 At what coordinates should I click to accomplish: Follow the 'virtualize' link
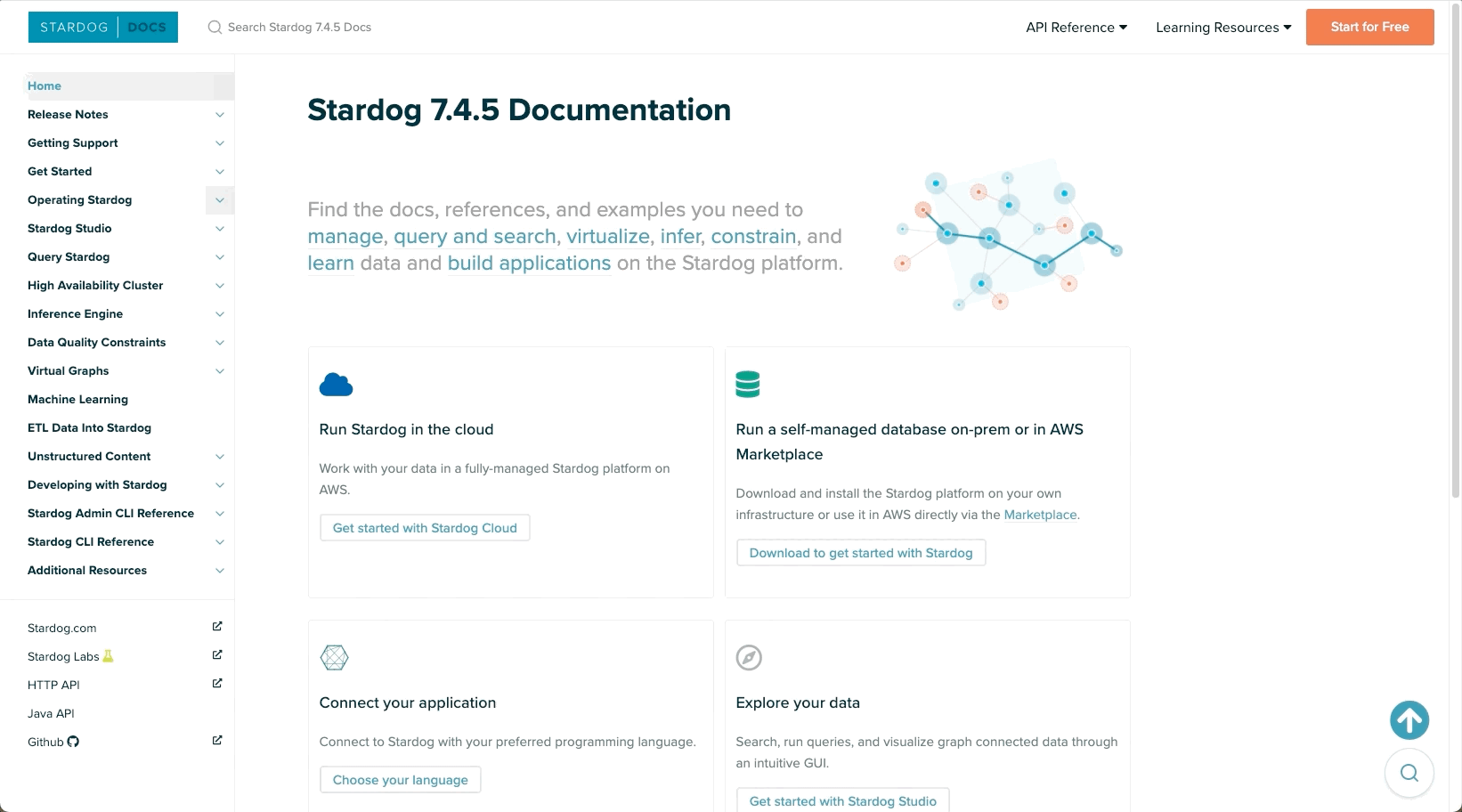(x=608, y=237)
